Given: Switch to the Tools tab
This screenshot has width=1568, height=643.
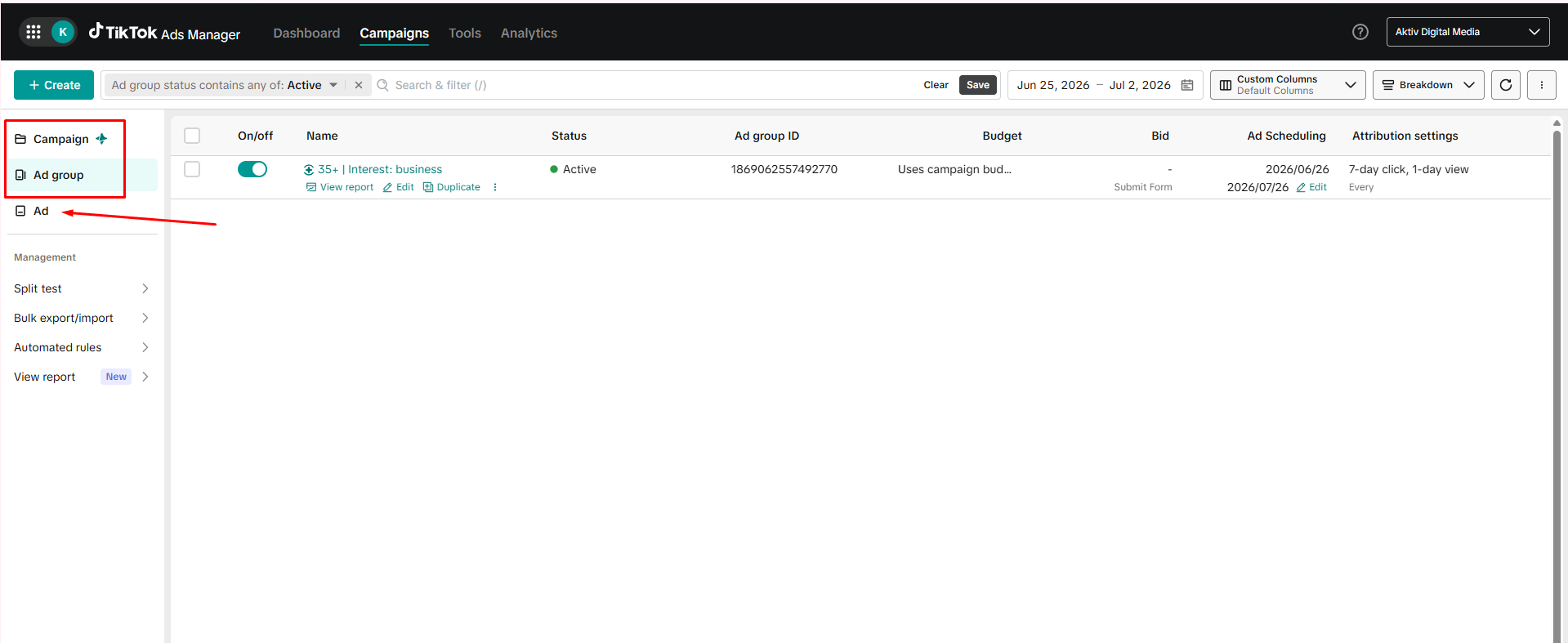Looking at the screenshot, I should coord(465,33).
